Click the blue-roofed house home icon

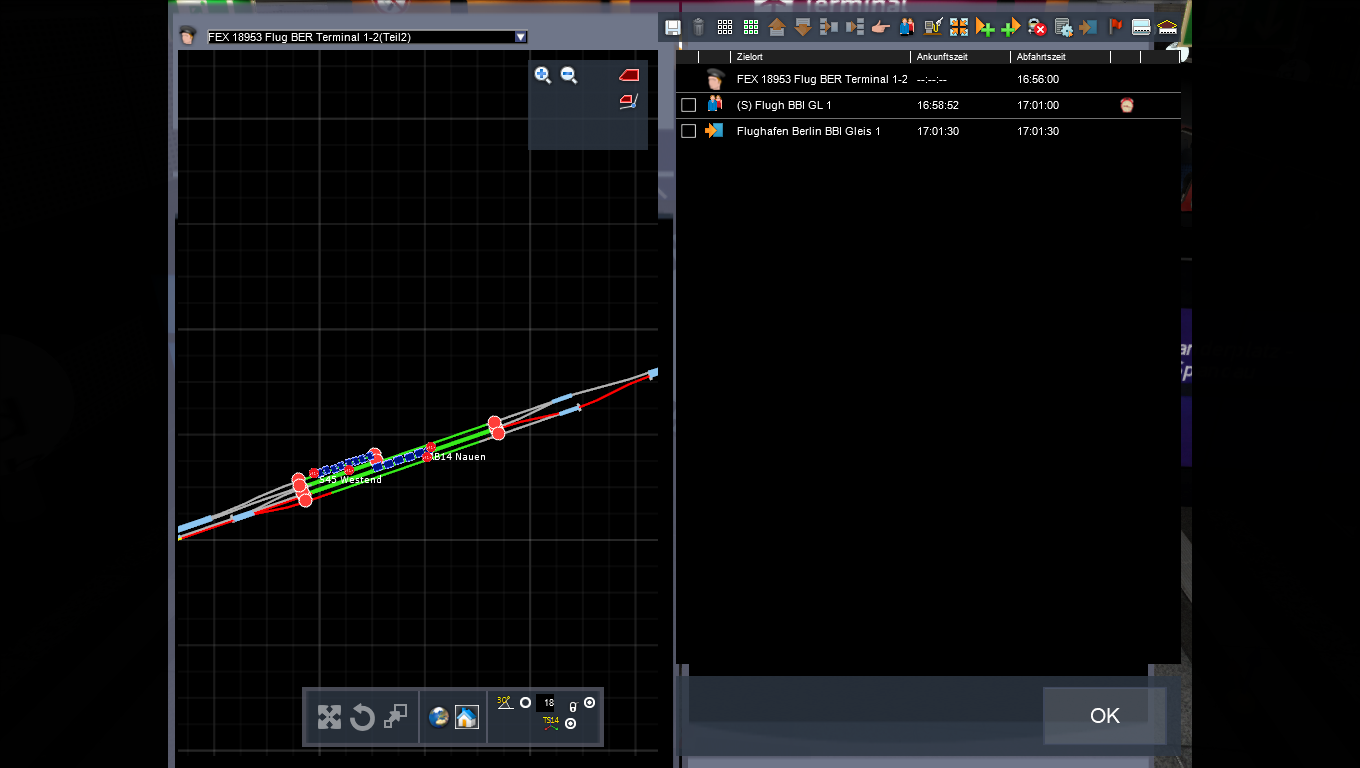(x=467, y=717)
